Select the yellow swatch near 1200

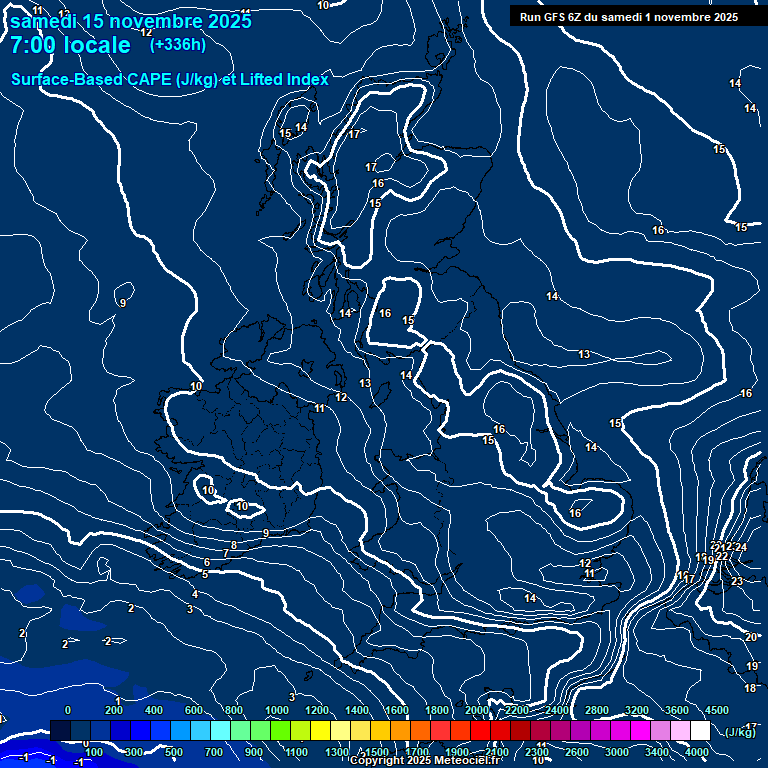click(320, 731)
